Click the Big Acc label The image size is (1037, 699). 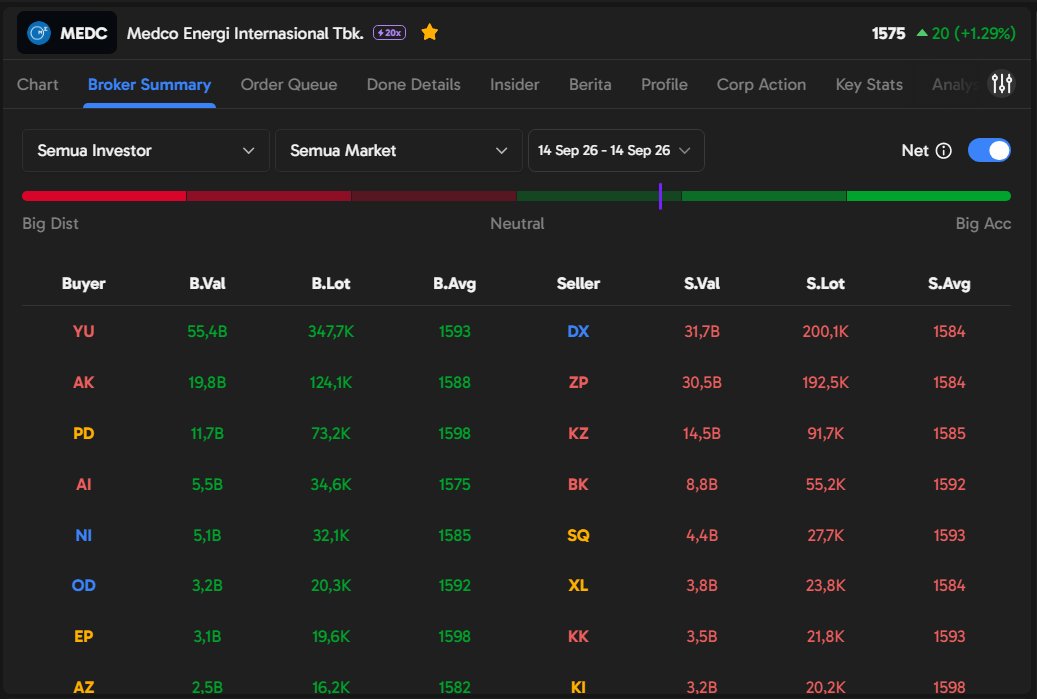(983, 224)
